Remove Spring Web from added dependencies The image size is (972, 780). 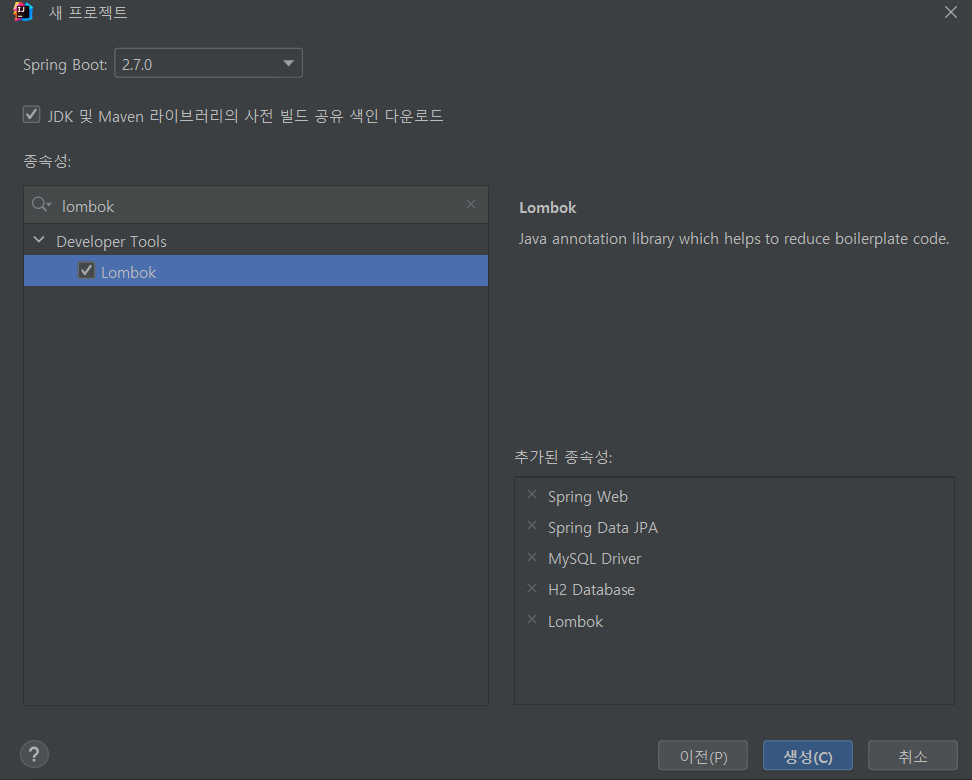[x=532, y=494]
